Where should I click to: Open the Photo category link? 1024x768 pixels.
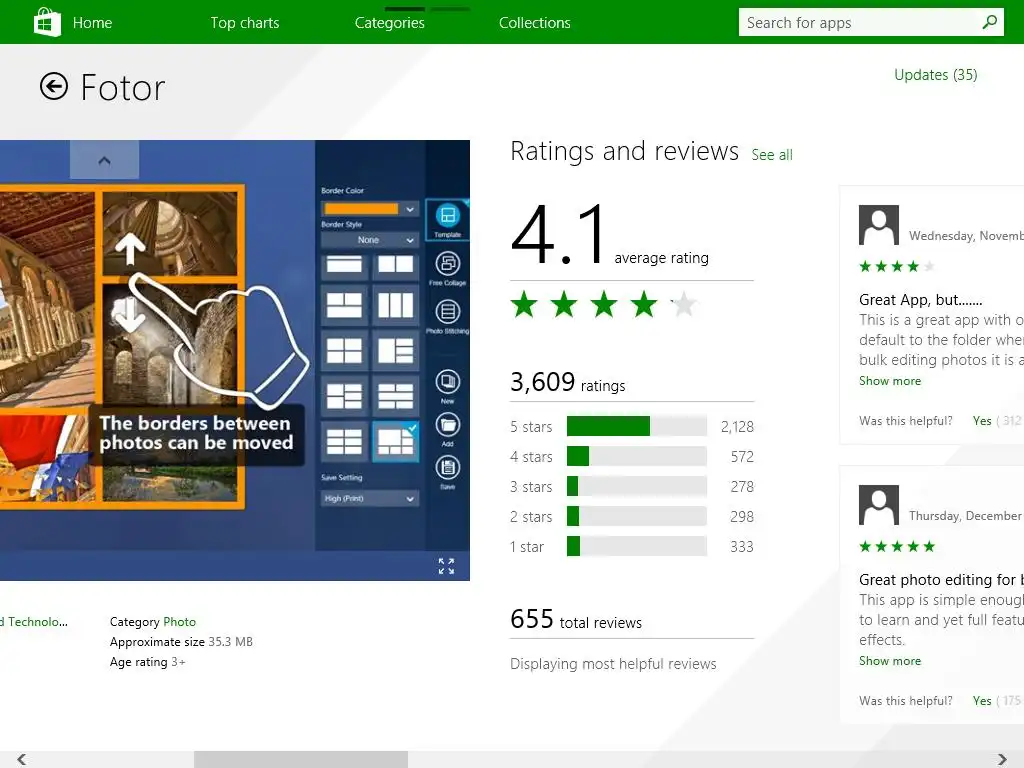coord(180,622)
